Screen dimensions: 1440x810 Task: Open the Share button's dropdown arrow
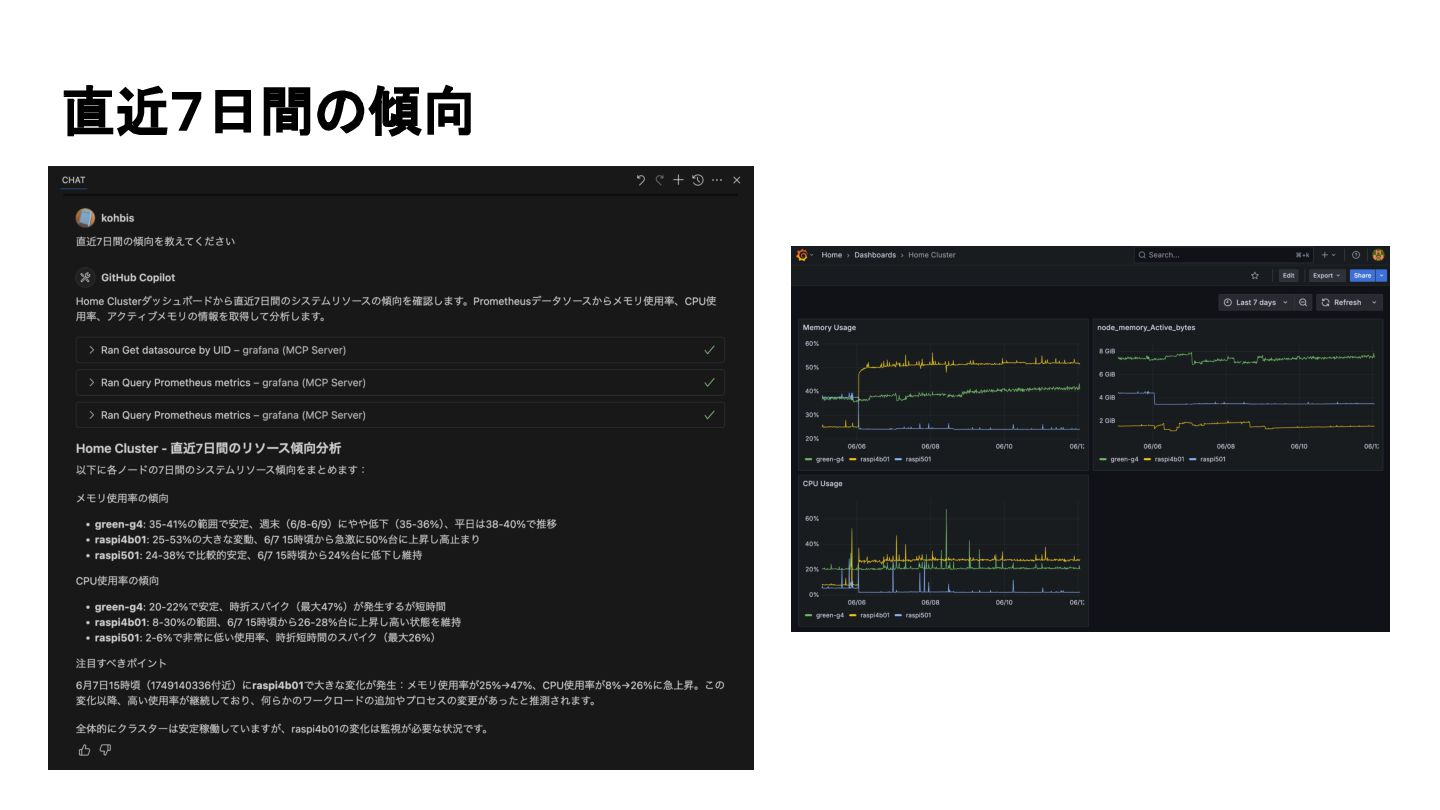click(x=1382, y=276)
